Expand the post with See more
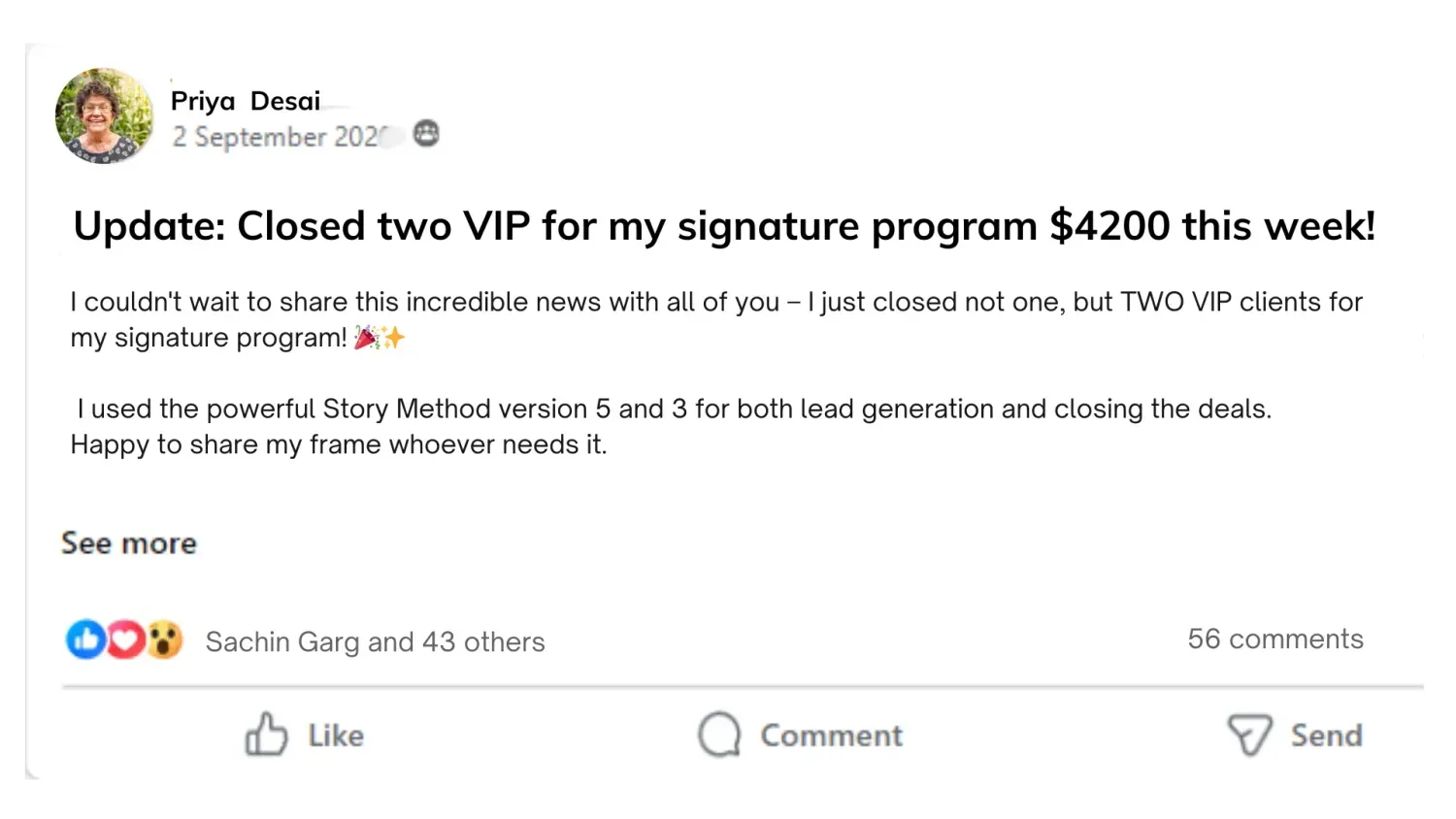Screen dimensions: 1456x819 coord(129,543)
